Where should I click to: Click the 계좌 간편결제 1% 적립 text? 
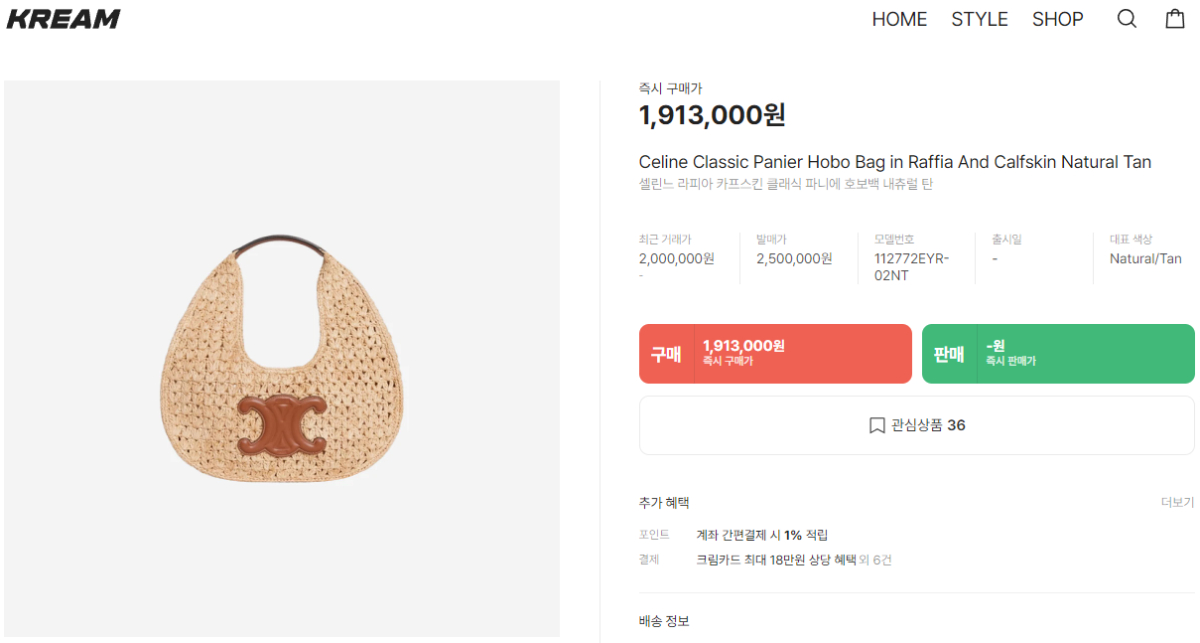(x=762, y=535)
